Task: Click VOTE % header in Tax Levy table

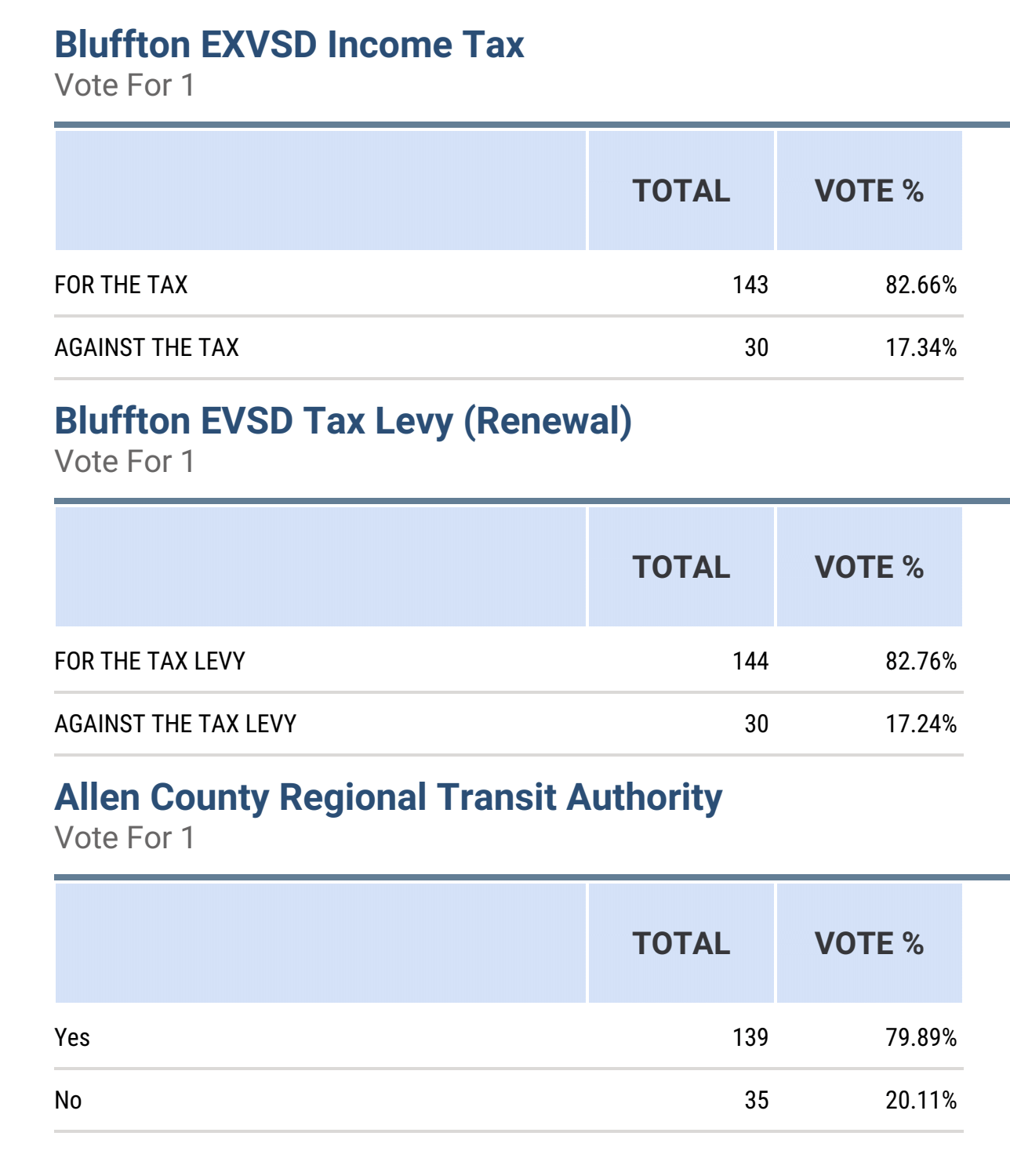Action: pyautogui.click(x=870, y=567)
